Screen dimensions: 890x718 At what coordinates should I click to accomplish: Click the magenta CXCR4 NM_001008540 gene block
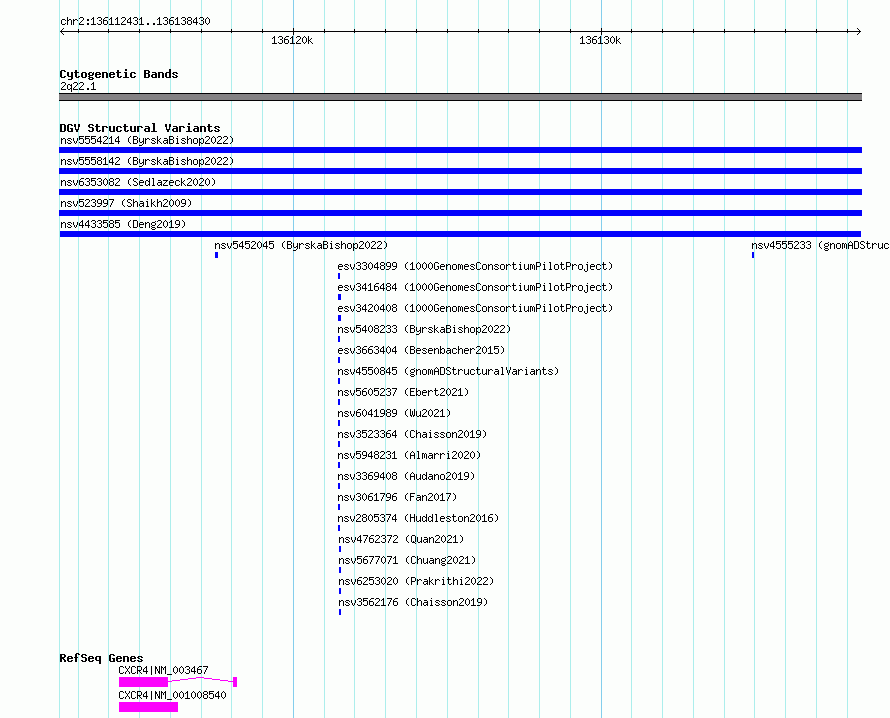[x=148, y=707]
